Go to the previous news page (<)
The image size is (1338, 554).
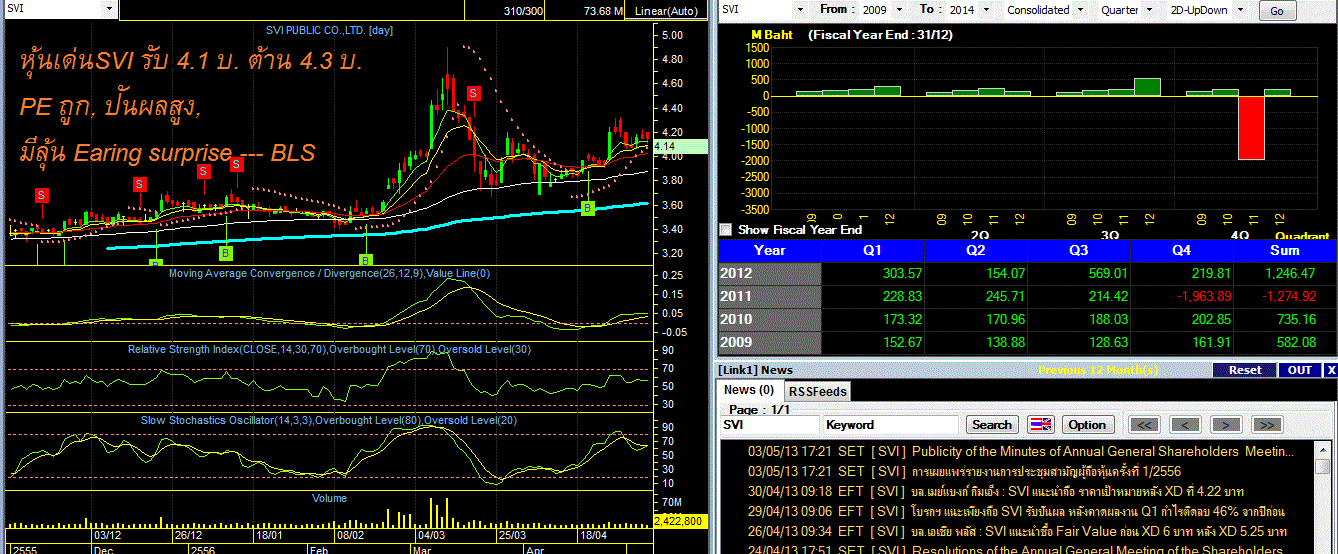(1185, 425)
